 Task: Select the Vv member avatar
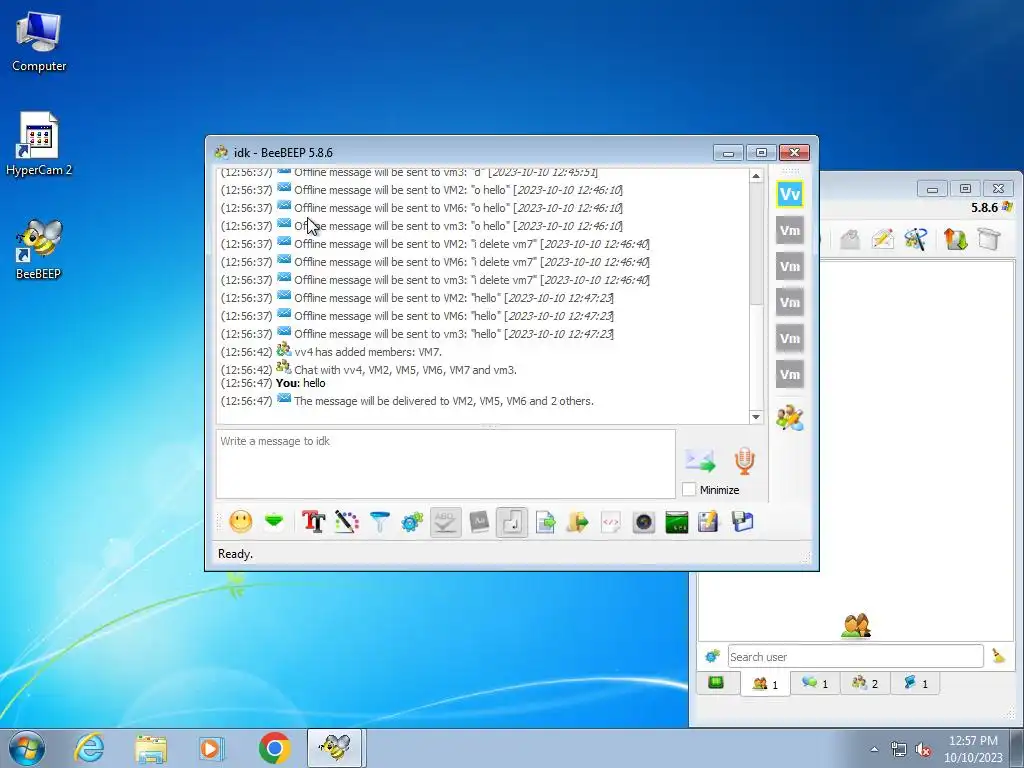click(x=790, y=194)
